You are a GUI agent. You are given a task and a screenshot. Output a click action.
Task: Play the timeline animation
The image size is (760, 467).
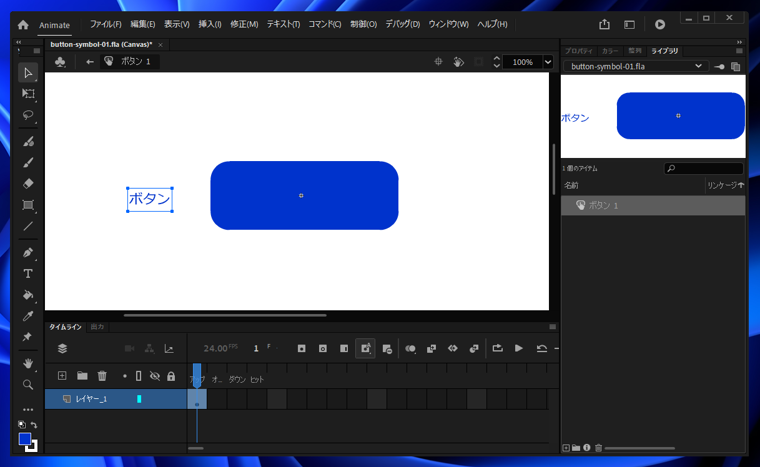[x=519, y=348]
